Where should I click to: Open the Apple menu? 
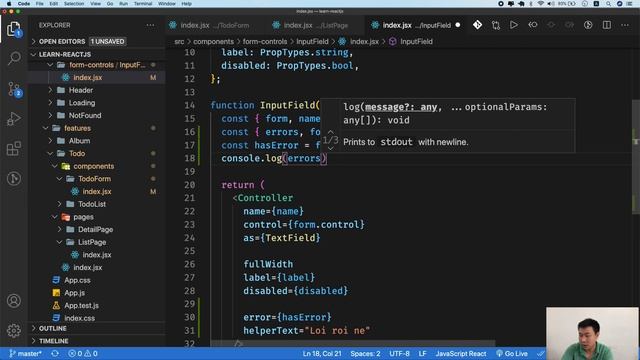[9, 4]
